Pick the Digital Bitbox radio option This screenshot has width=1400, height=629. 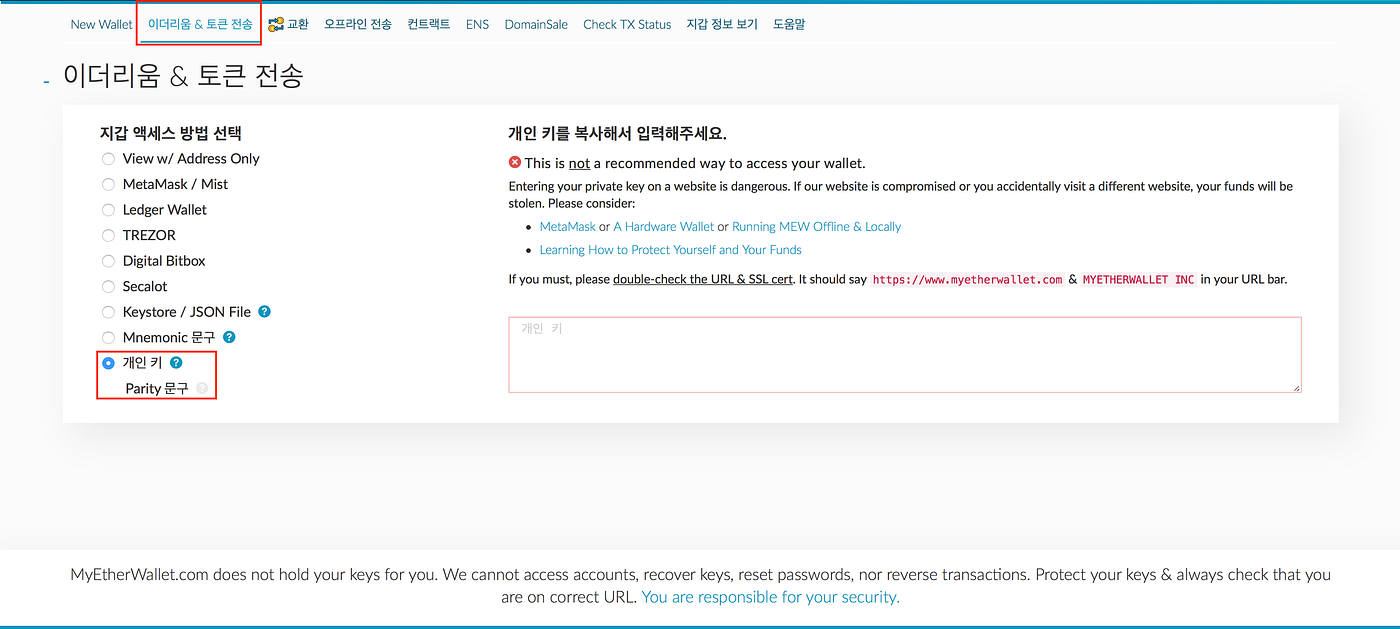tap(108, 260)
